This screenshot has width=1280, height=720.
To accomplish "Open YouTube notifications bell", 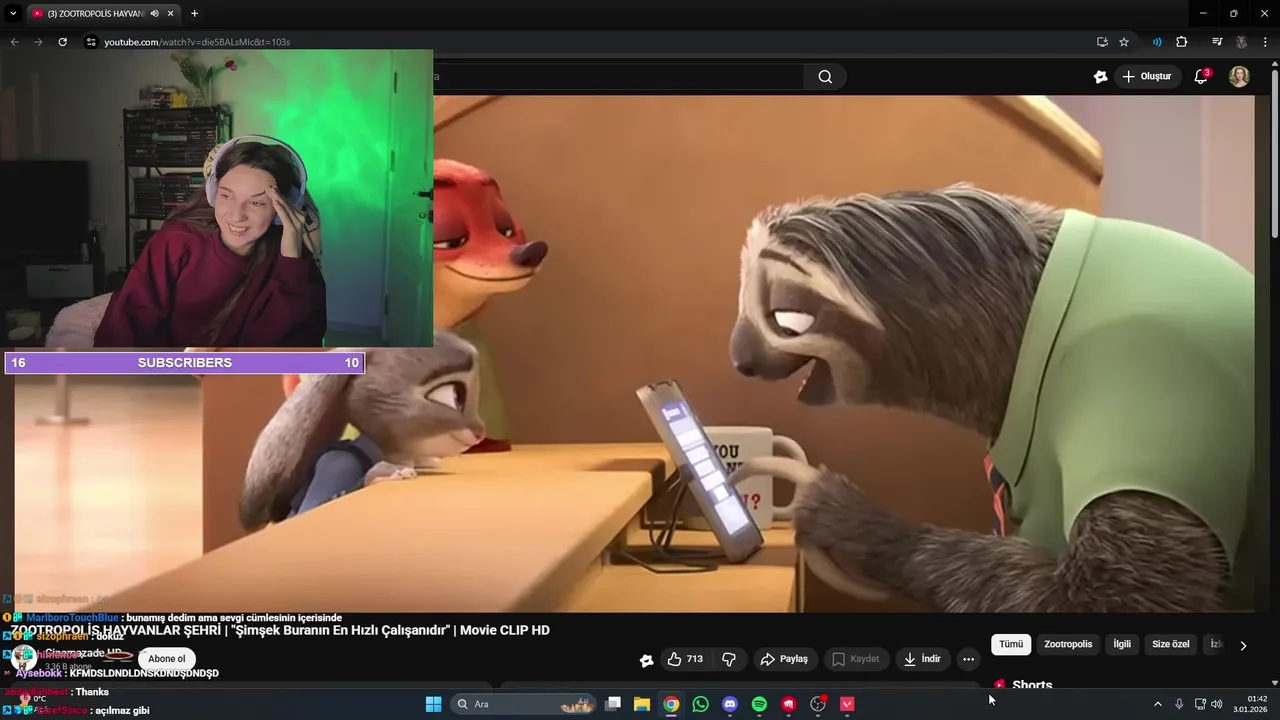I will point(1201,77).
